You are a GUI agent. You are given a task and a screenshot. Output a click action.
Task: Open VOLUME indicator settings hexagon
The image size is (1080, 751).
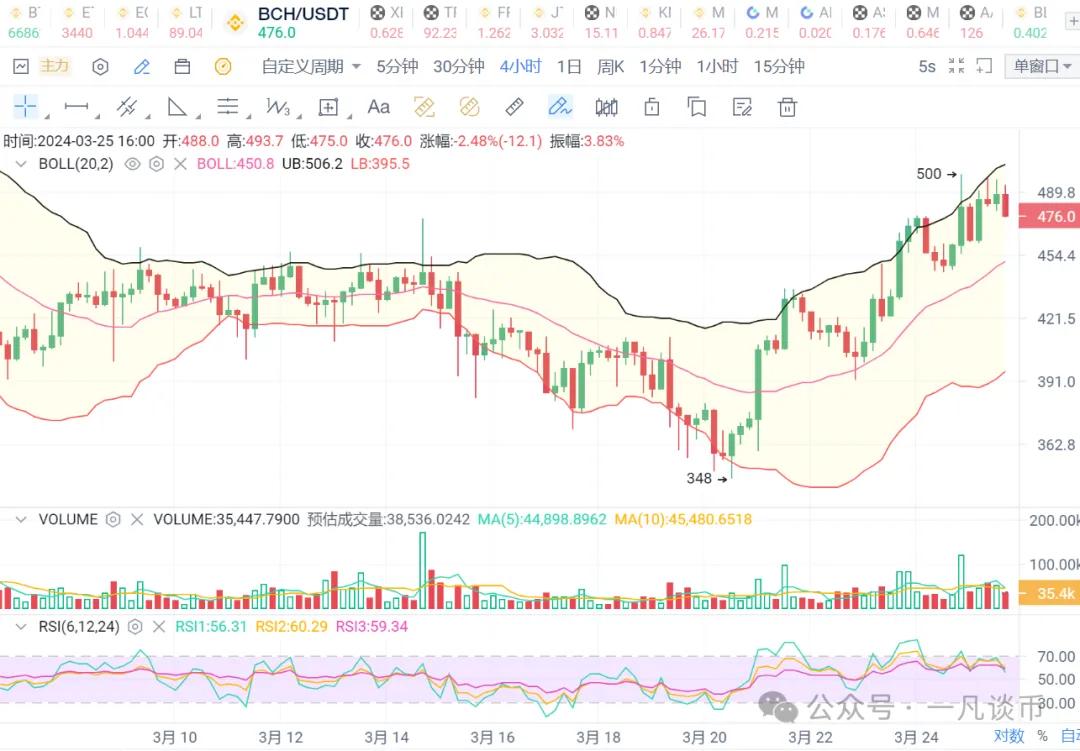click(113, 519)
